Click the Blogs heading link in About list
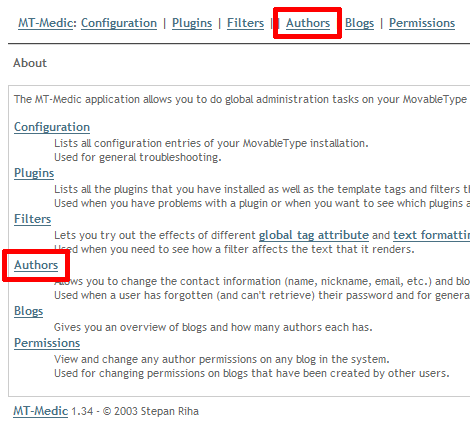Image resolution: width=470 pixels, height=435 pixels. pyautogui.click(x=28, y=311)
